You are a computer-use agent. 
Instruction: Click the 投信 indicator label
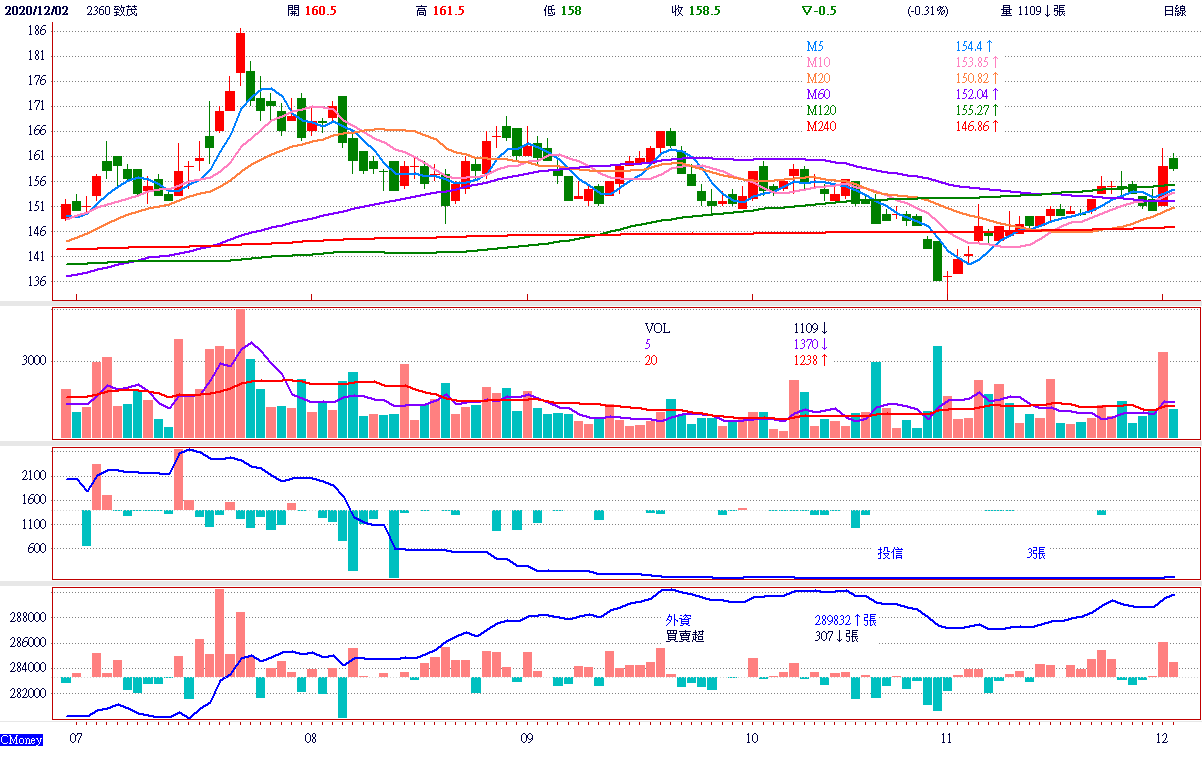(x=890, y=553)
